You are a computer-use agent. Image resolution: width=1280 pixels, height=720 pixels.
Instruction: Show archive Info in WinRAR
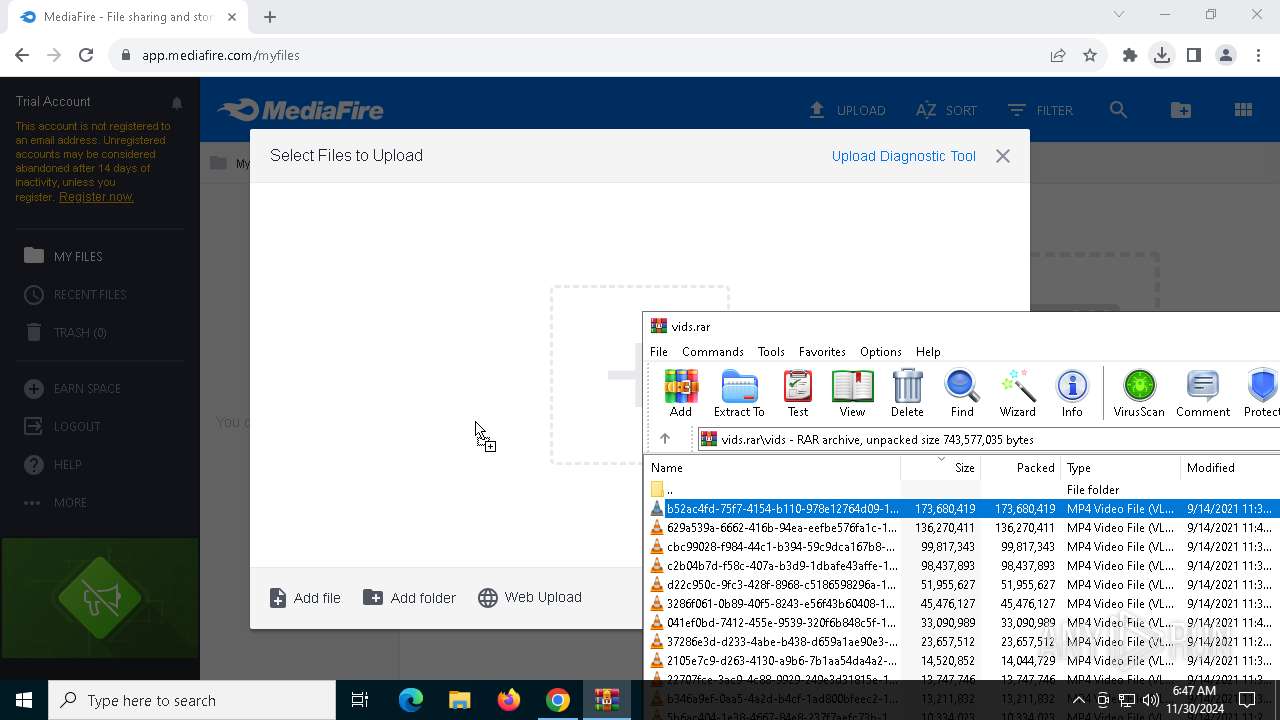pos(1072,393)
